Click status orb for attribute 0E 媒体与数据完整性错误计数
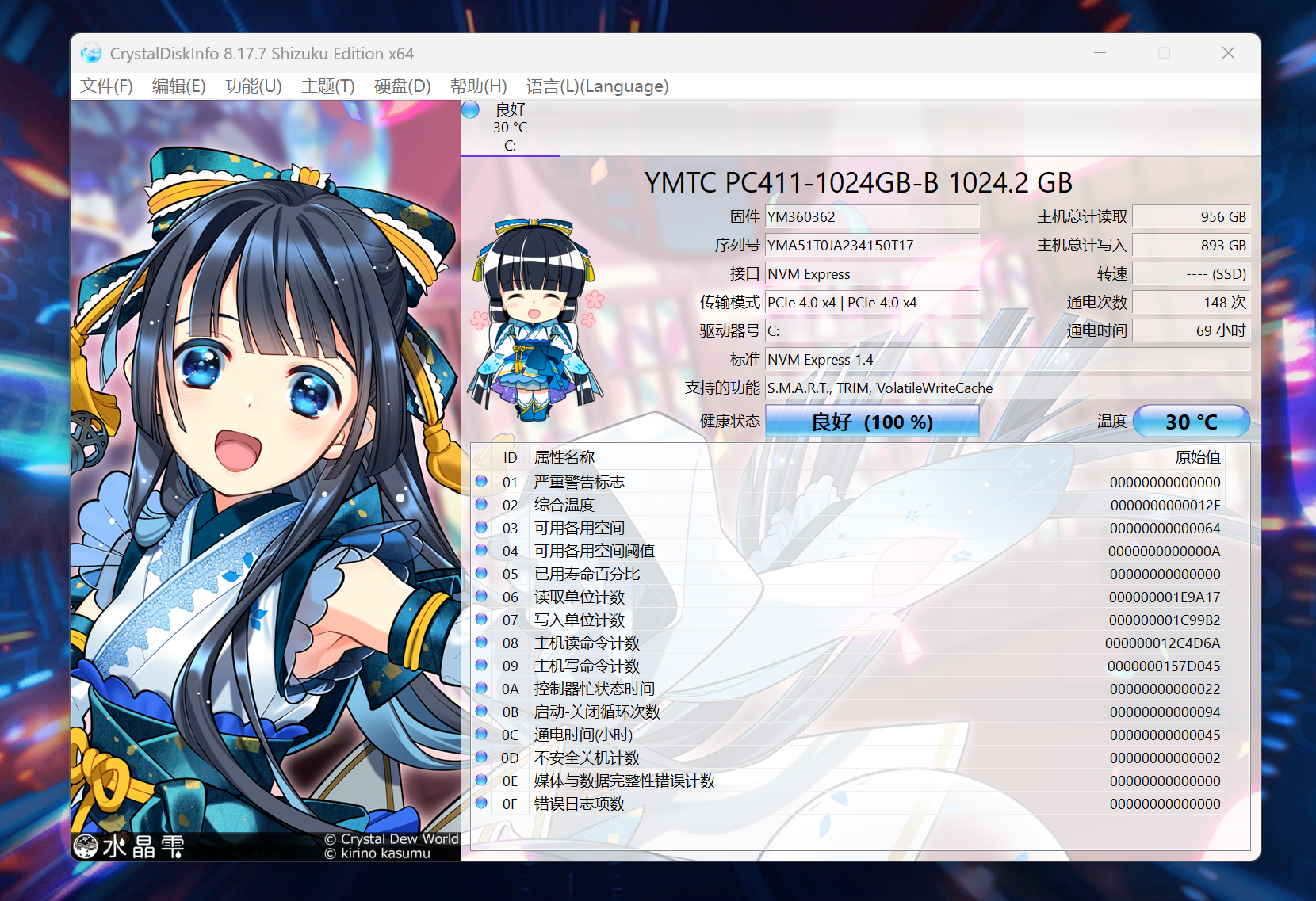The height and width of the screenshot is (901, 1316). pos(481,780)
